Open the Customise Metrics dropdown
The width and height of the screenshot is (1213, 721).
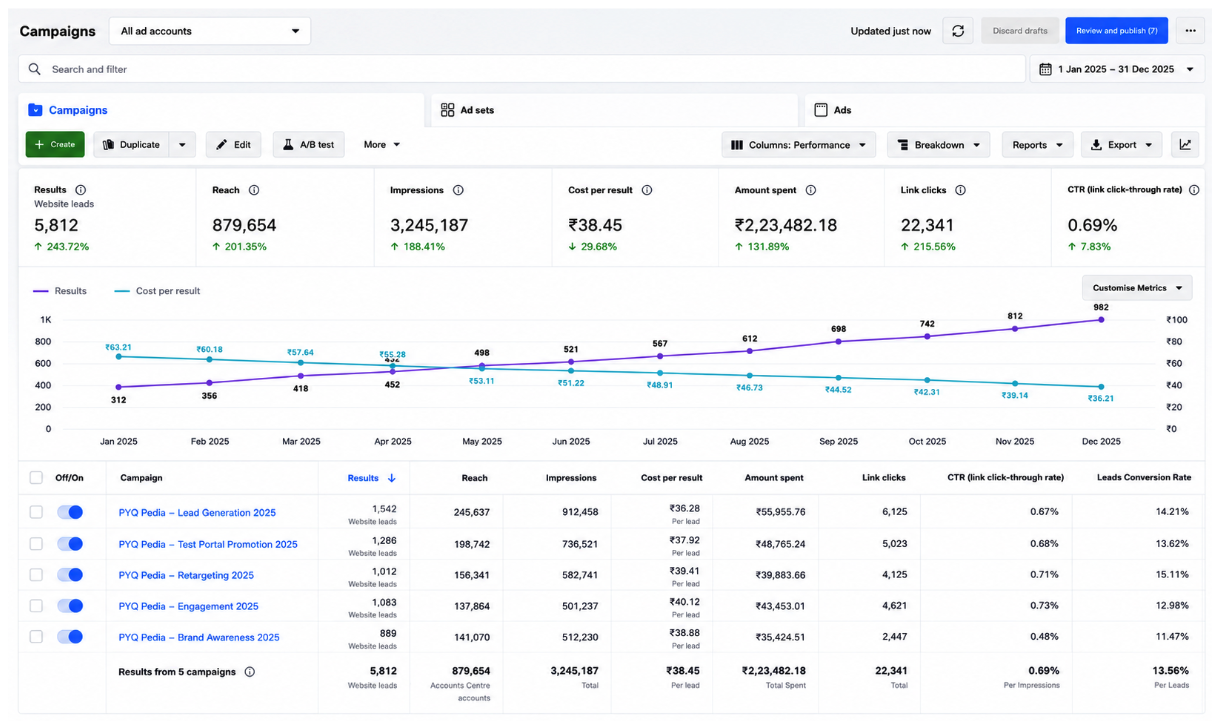coord(1137,288)
